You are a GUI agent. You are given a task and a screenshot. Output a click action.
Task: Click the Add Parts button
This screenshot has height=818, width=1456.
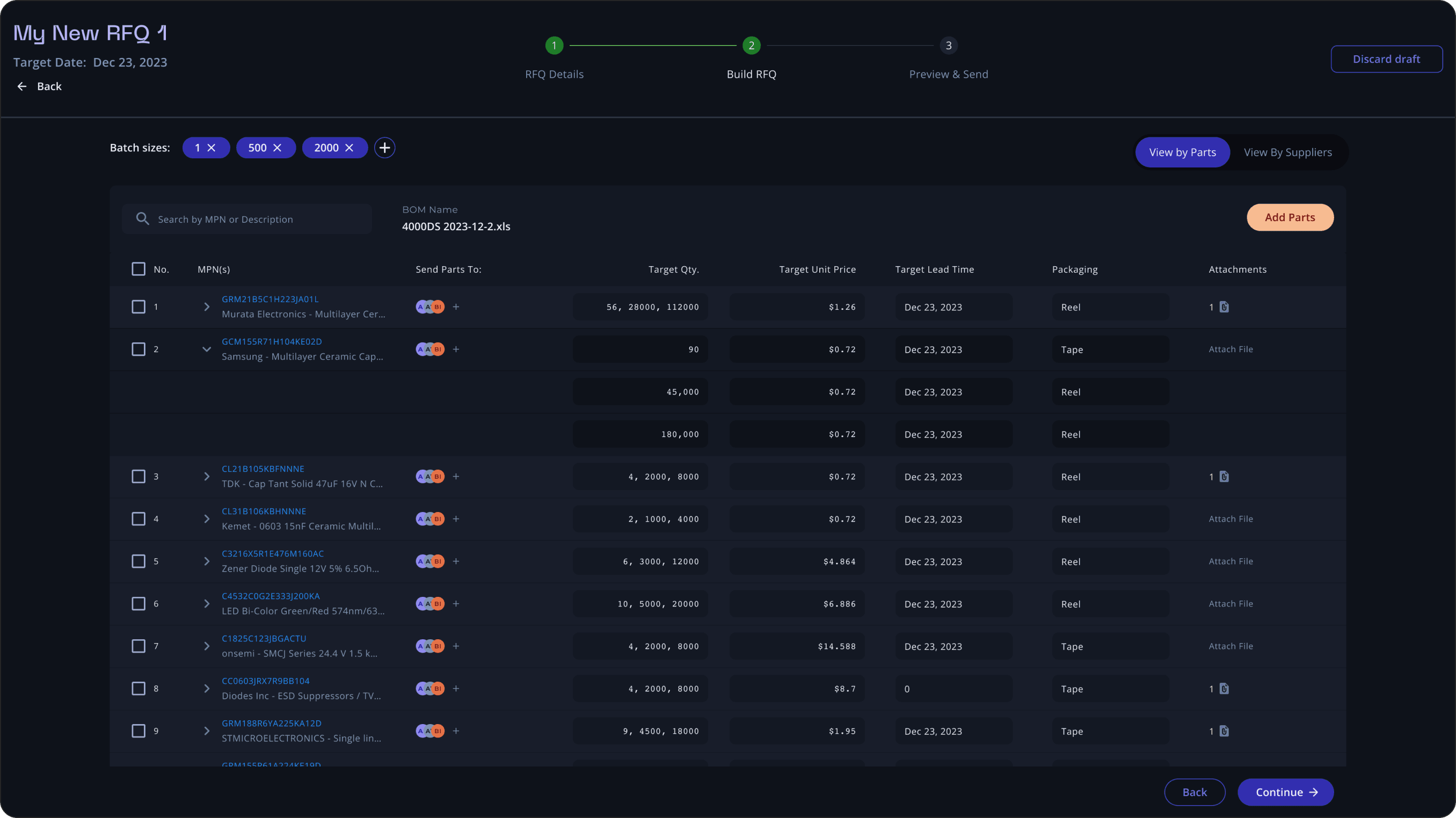coord(1290,217)
